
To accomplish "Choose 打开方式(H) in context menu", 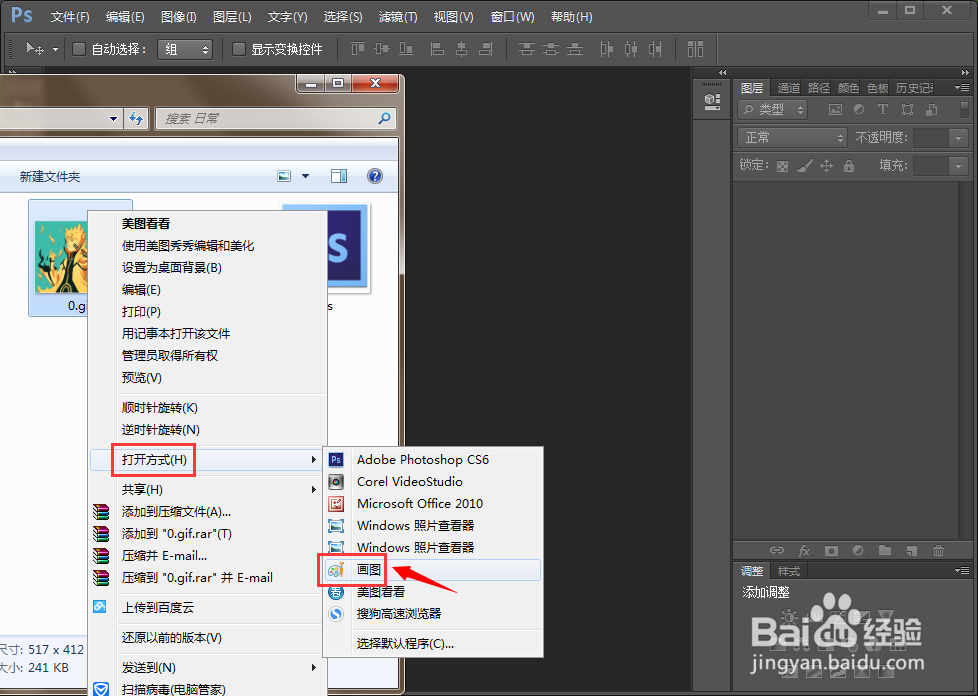I will [208, 460].
